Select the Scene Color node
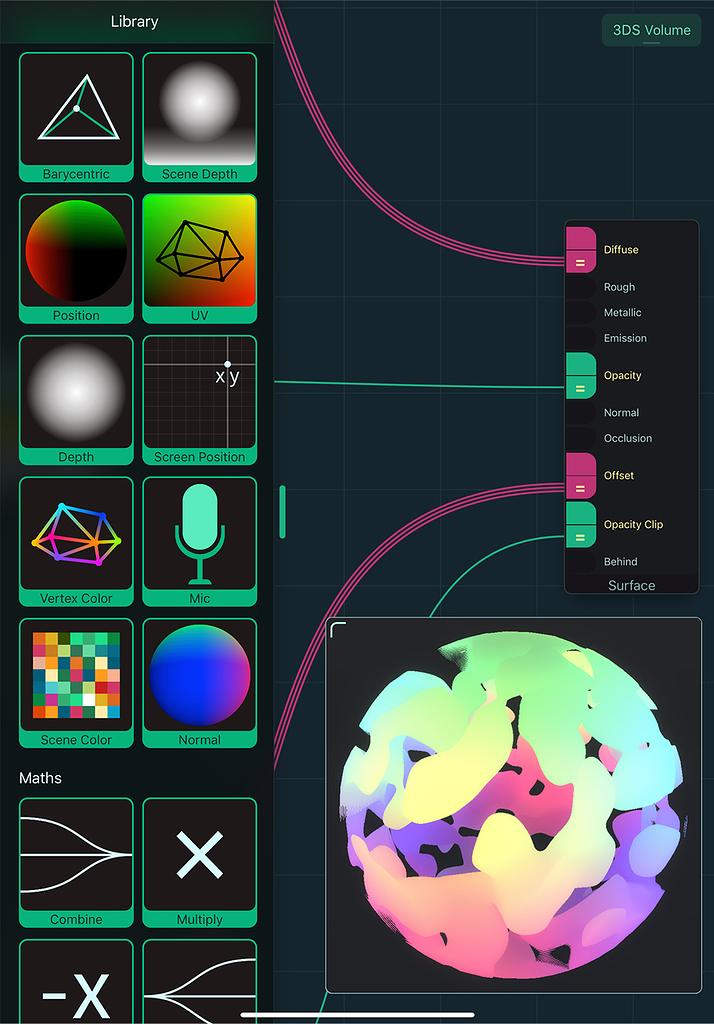Screen dimensions: 714x1024 76,683
